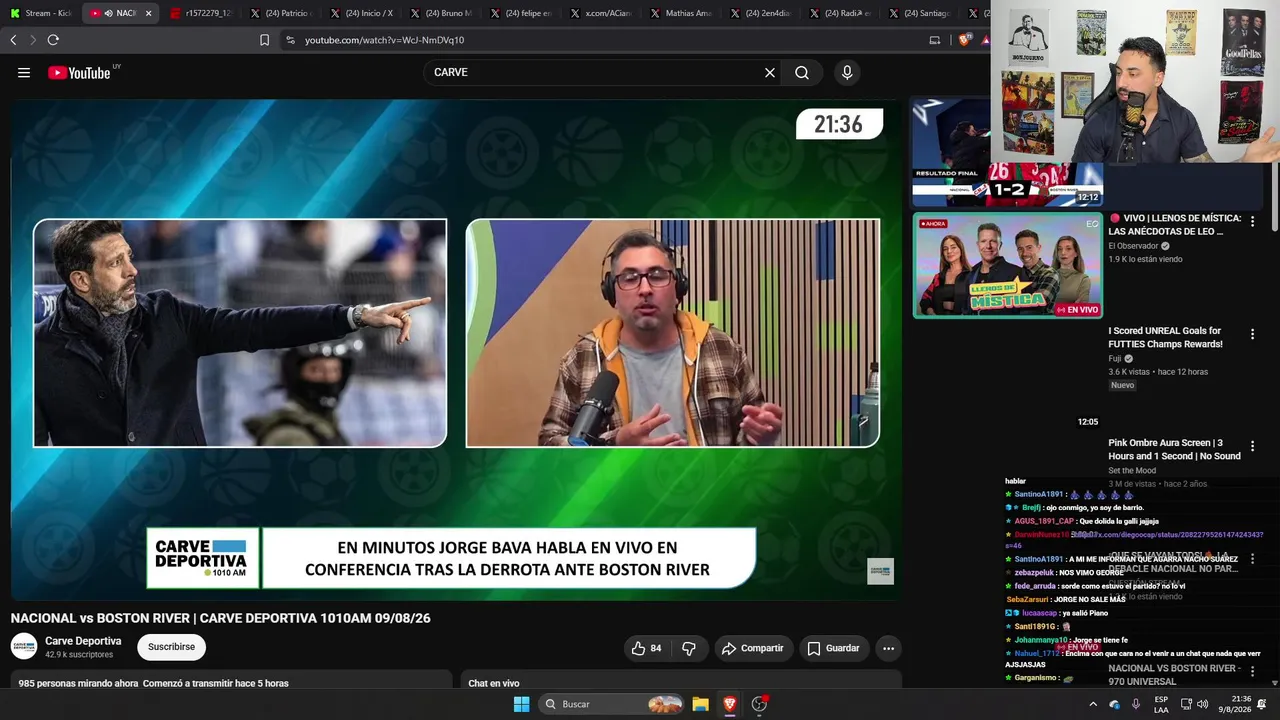Viewport: 1280px width, 720px height.
Task: Open the Windows Start menu
Action: coord(521,704)
